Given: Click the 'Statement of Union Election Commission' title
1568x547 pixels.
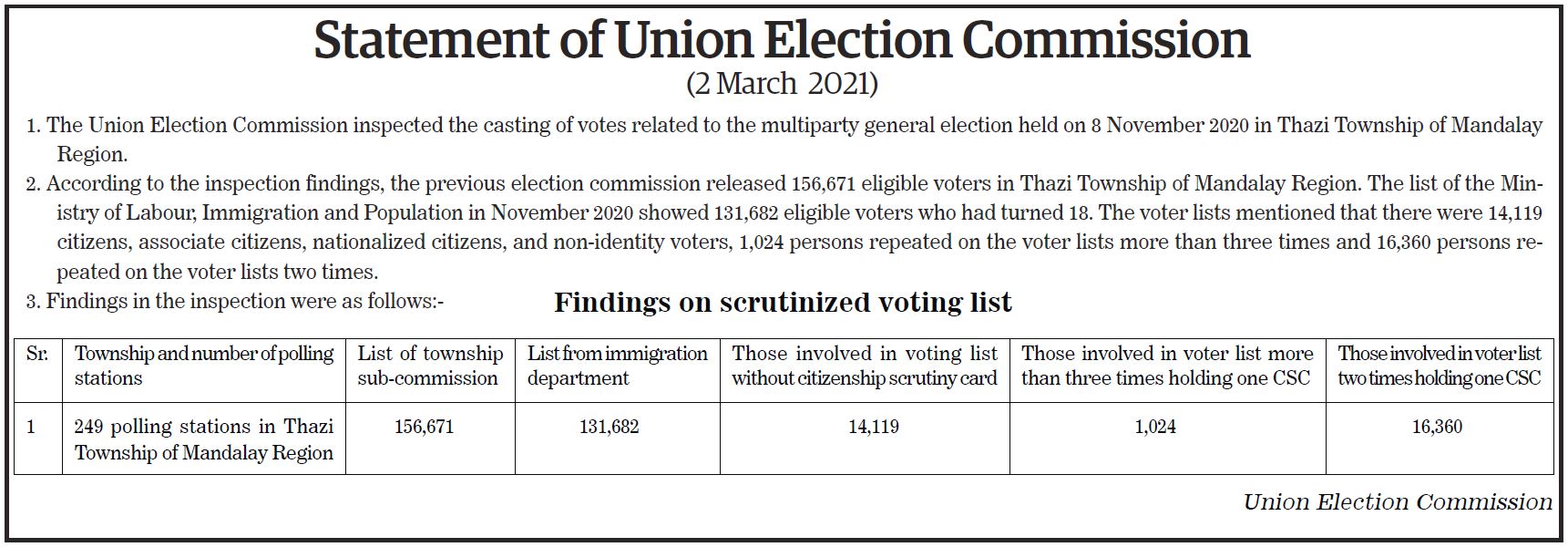Looking at the screenshot, I should [782, 41].
